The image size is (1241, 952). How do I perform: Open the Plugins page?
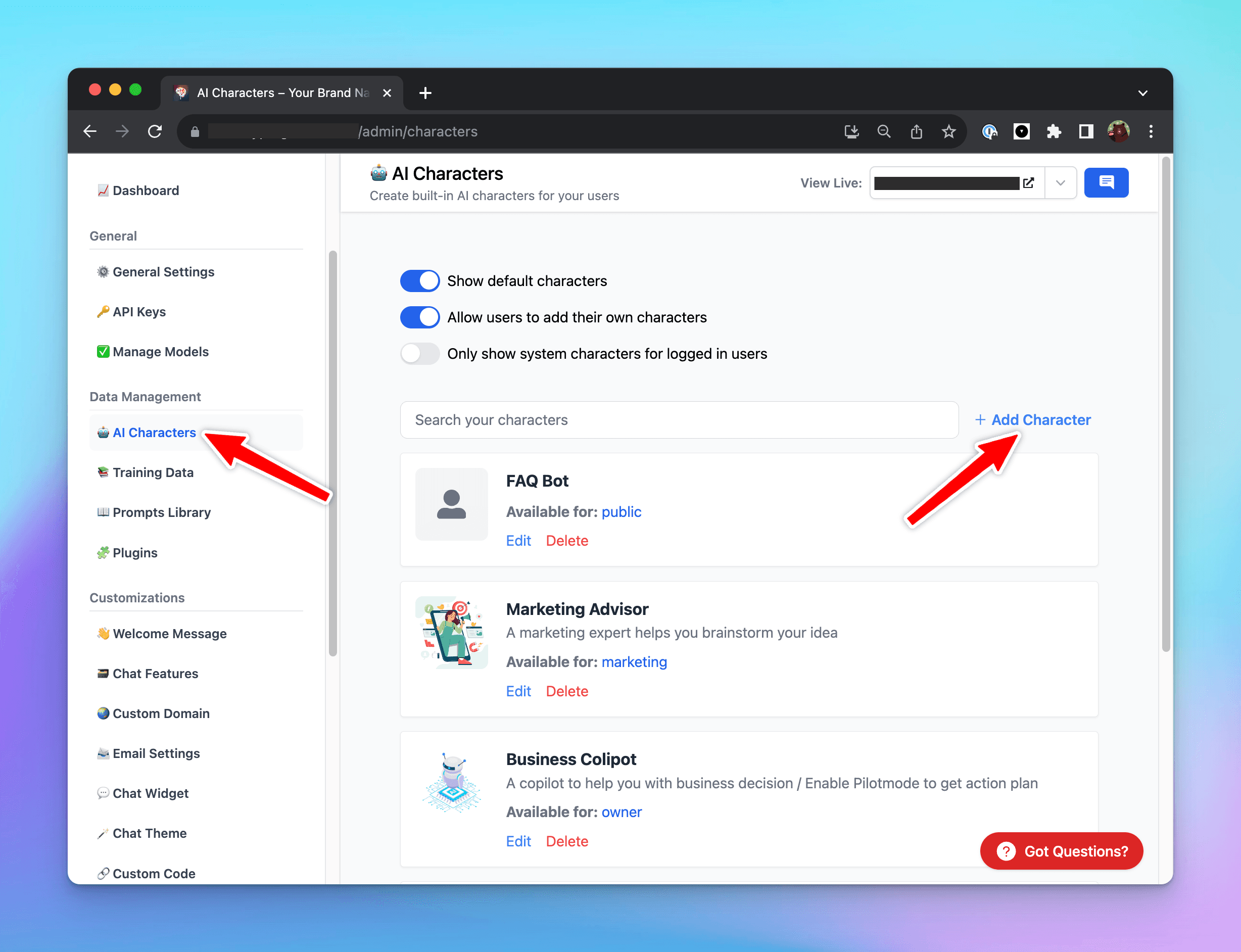(134, 552)
